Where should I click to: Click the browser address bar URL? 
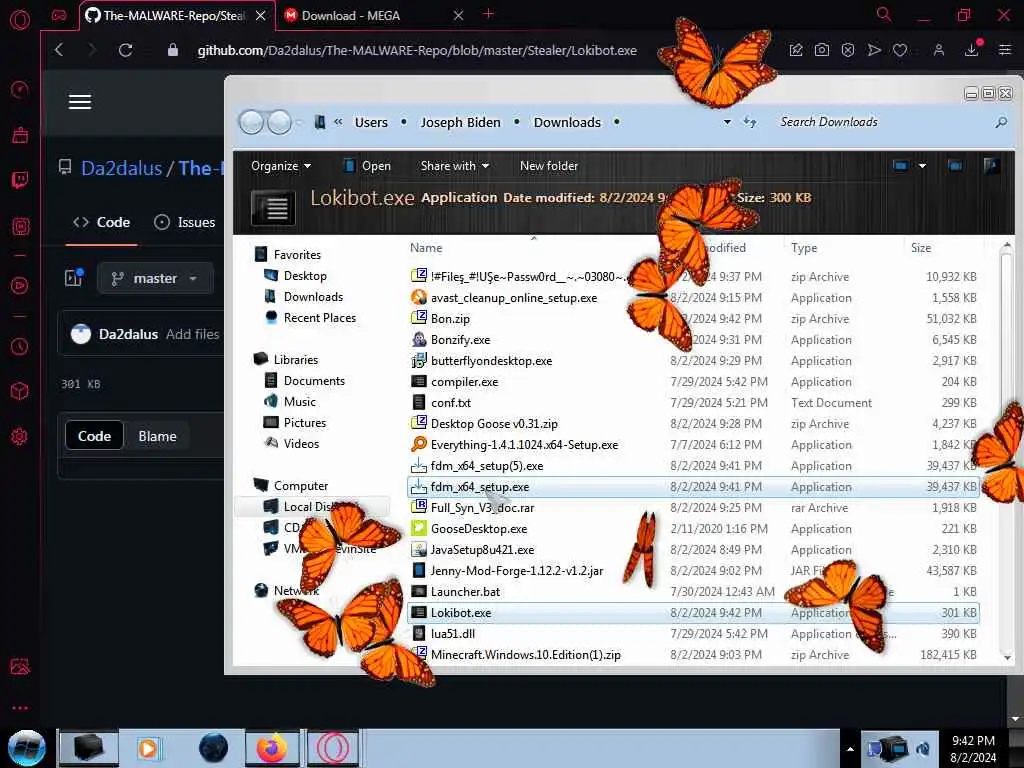tap(417, 50)
